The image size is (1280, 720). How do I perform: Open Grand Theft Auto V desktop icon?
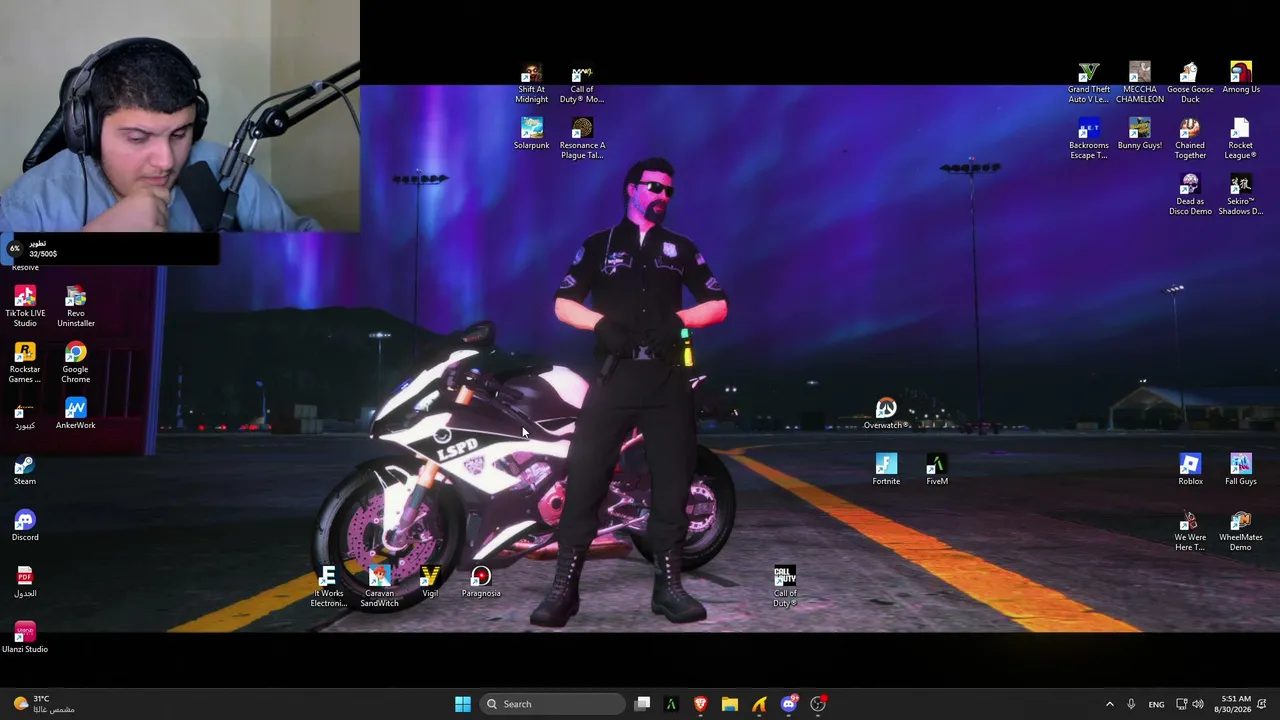tap(1089, 83)
